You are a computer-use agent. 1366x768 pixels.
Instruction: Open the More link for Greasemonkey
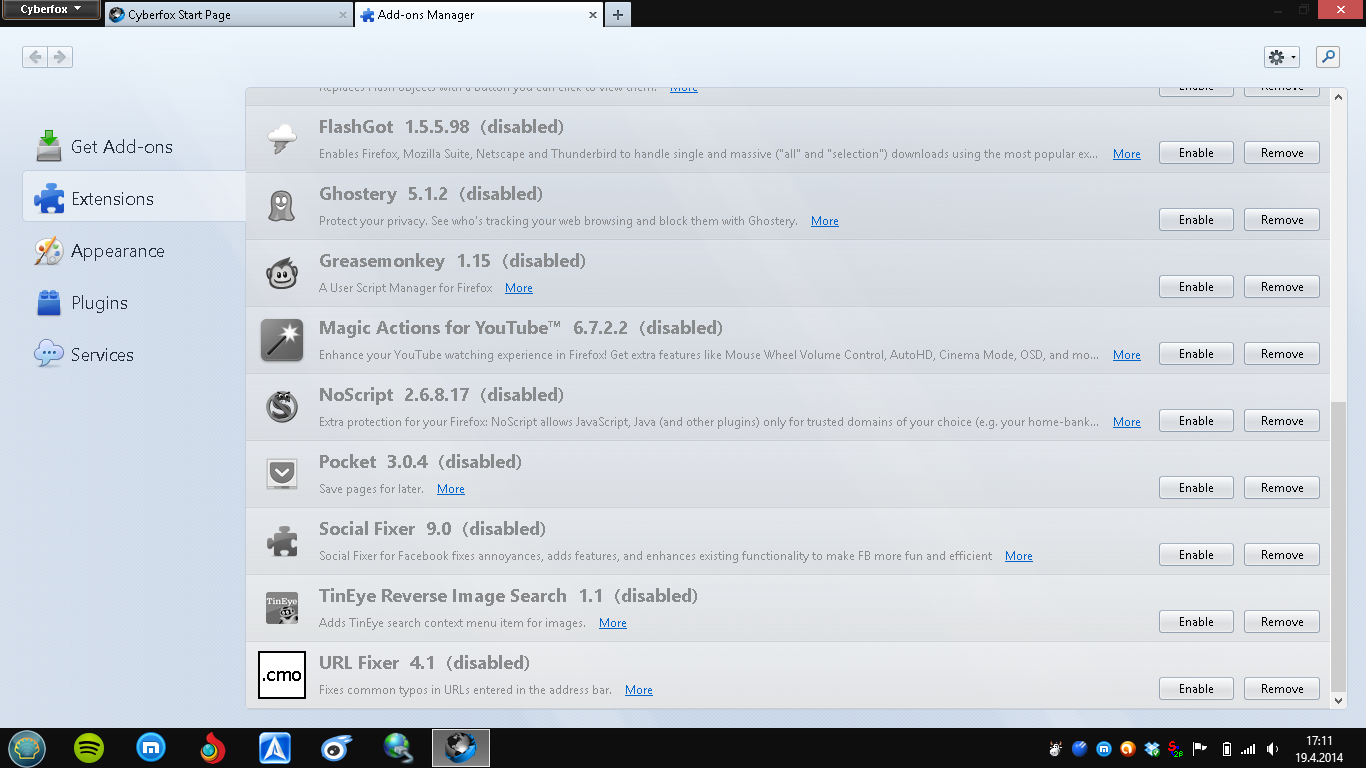519,288
